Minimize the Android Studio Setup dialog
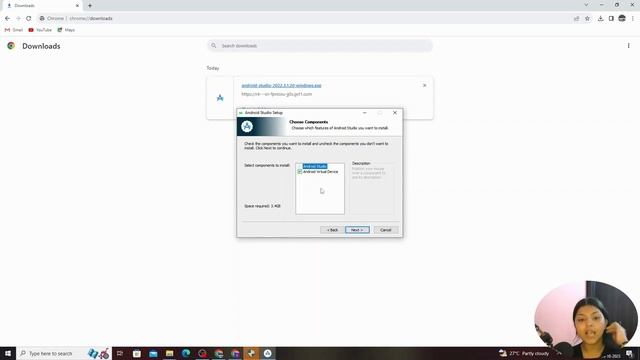This screenshot has width=640, height=360. [365, 113]
